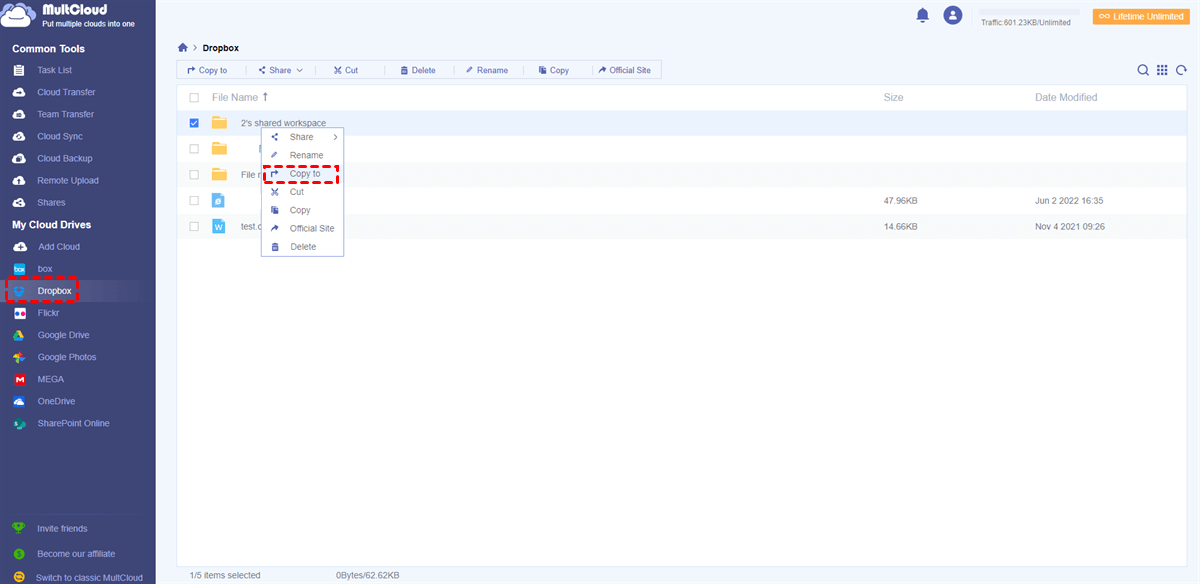The image size is (1200, 584).
Task: Click the refresh icon
Action: [x=1181, y=70]
